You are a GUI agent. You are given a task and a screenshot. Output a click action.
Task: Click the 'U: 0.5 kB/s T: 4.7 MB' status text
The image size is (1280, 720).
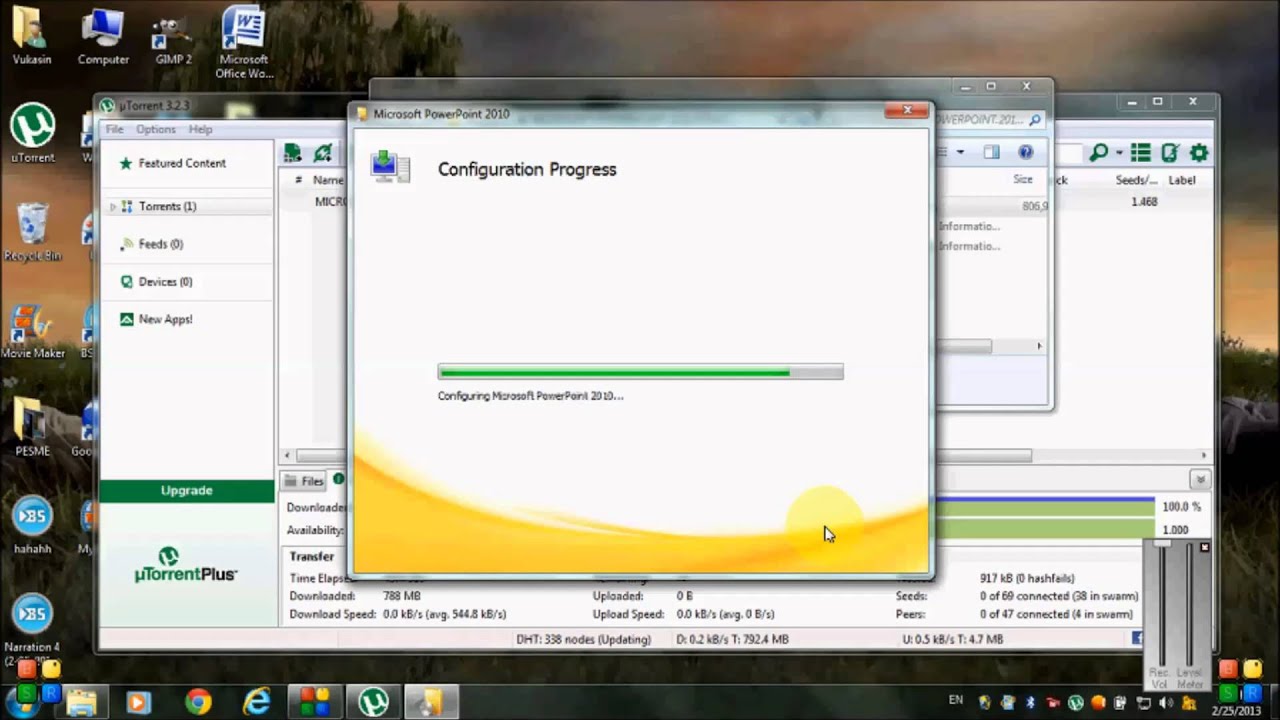[x=952, y=639]
